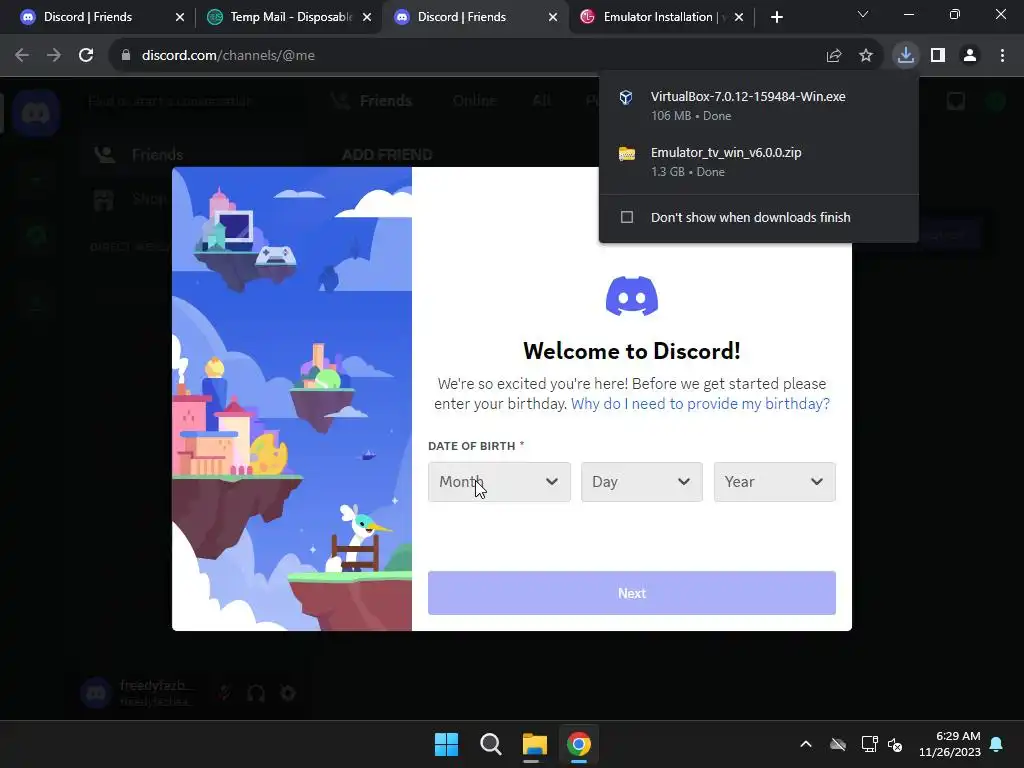Close the Temp Mail tab
Screen dimensions: 1024x768
point(367,17)
